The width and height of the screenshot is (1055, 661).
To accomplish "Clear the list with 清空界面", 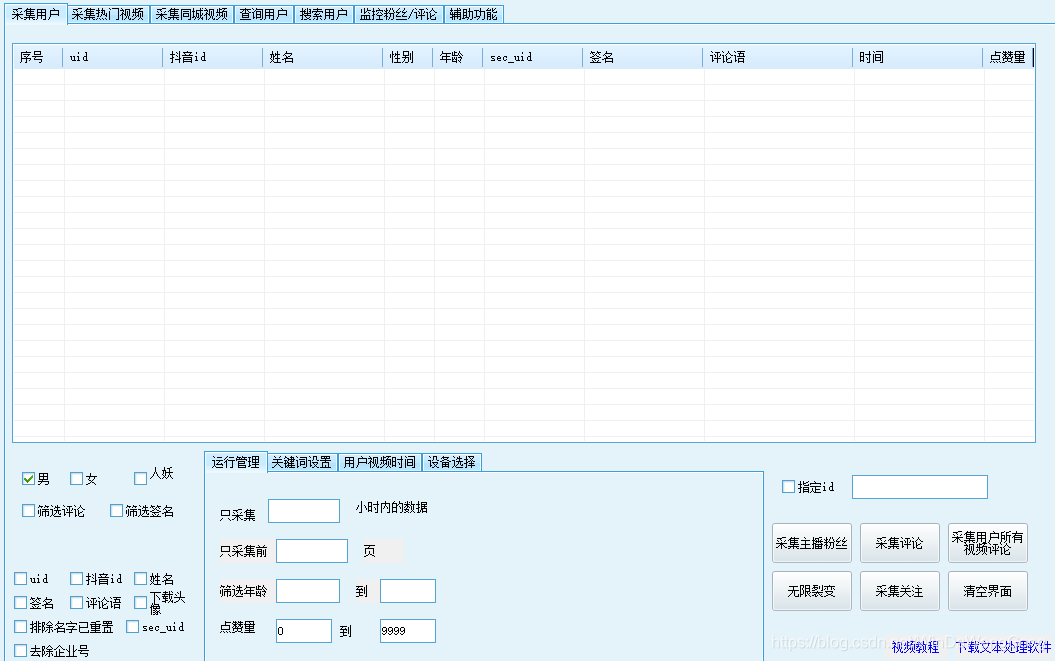I will (988, 591).
